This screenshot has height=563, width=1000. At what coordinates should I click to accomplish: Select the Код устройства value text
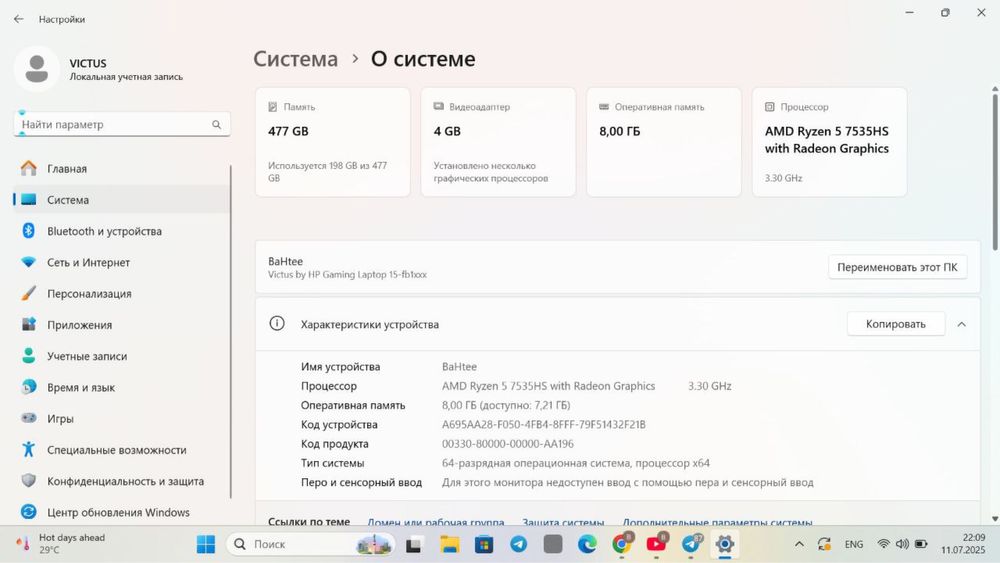coord(543,425)
